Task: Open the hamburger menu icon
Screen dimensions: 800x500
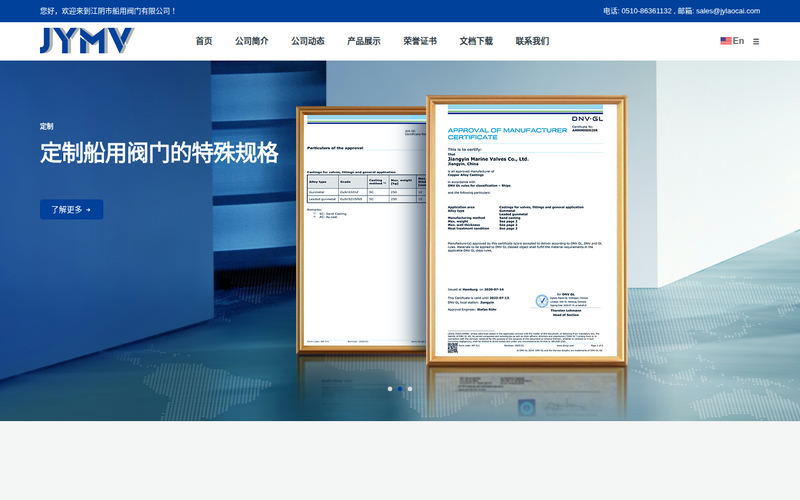Action: point(756,41)
